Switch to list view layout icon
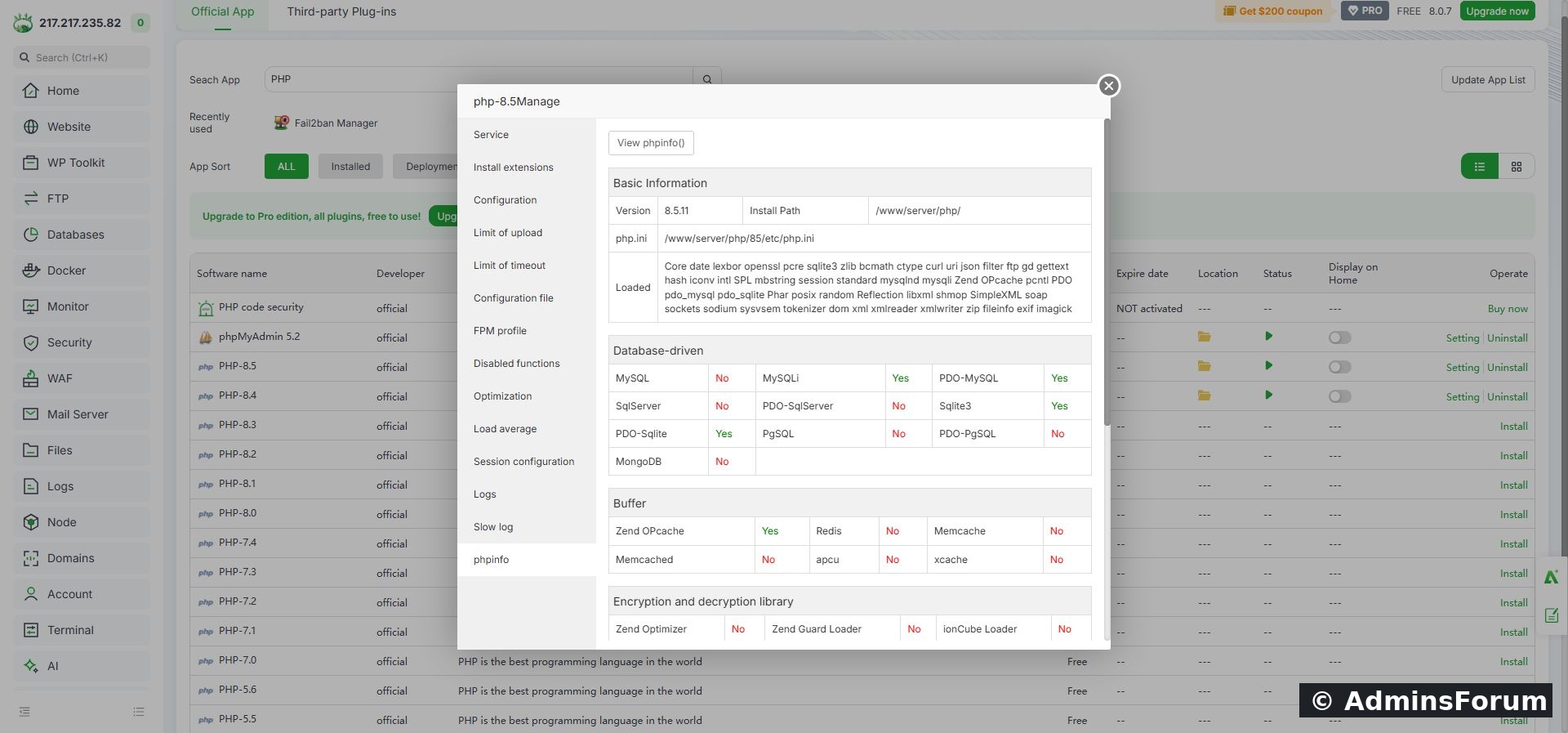 tap(1479, 167)
